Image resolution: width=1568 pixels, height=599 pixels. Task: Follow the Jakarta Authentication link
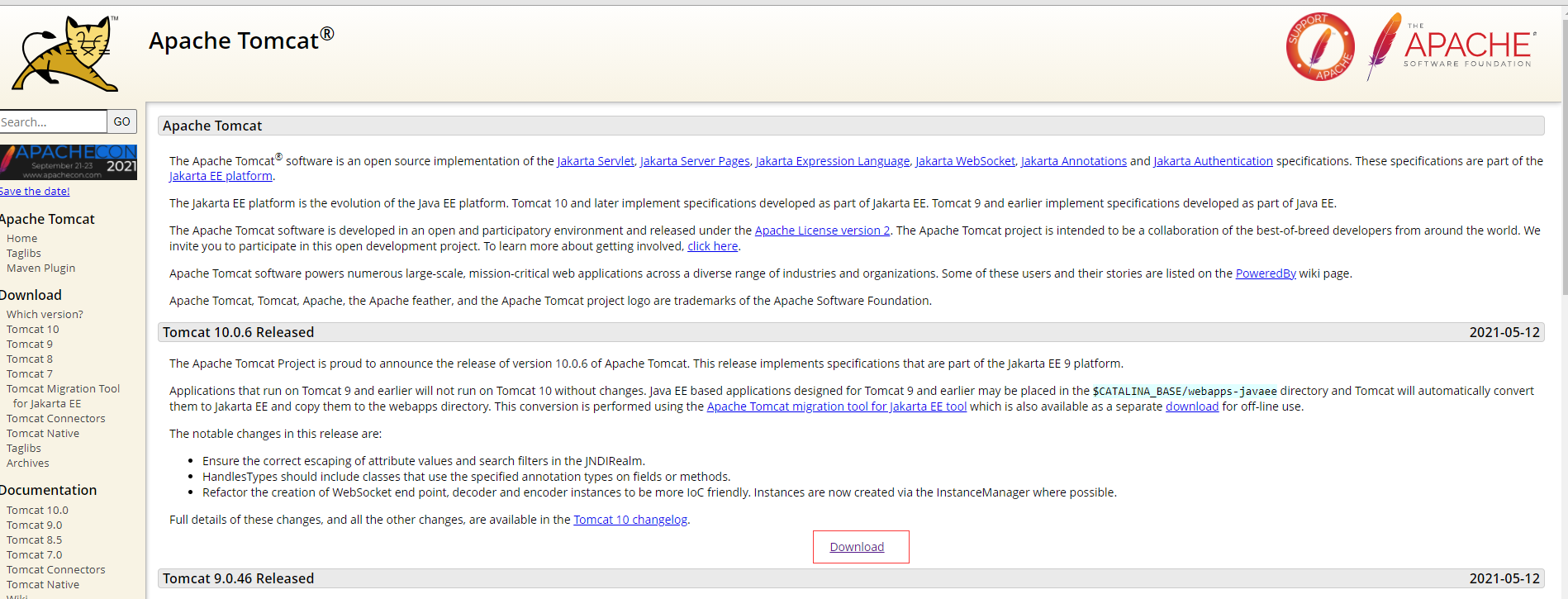click(x=1213, y=161)
